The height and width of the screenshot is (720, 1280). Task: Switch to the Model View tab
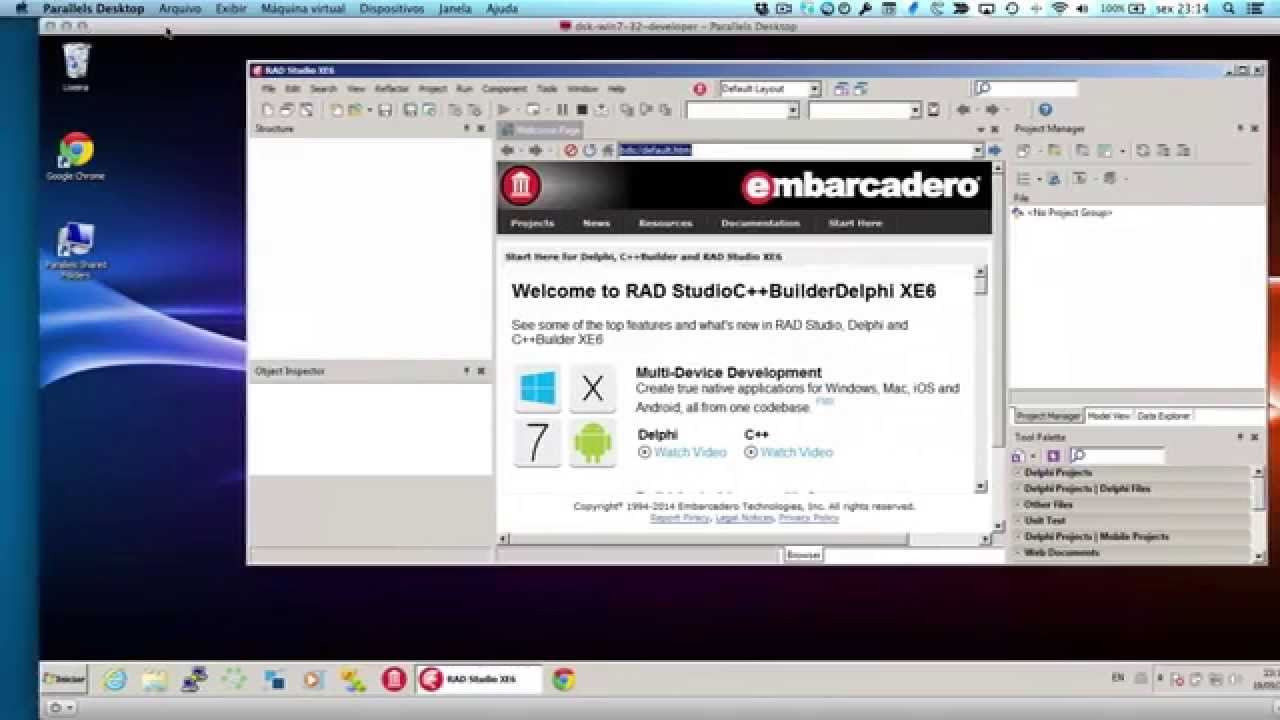point(1108,416)
